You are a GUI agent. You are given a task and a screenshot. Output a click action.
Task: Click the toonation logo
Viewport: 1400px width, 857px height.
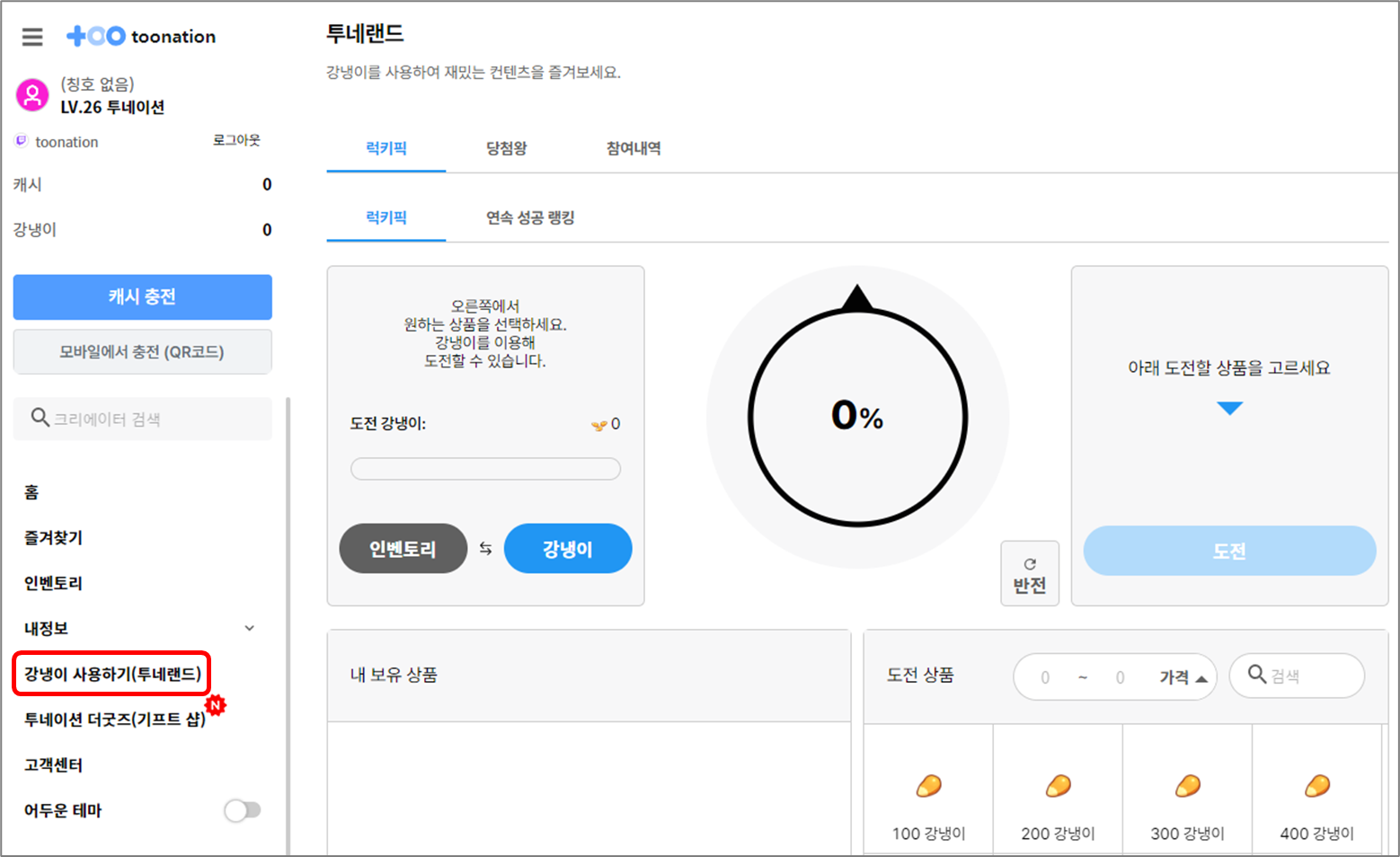142,37
